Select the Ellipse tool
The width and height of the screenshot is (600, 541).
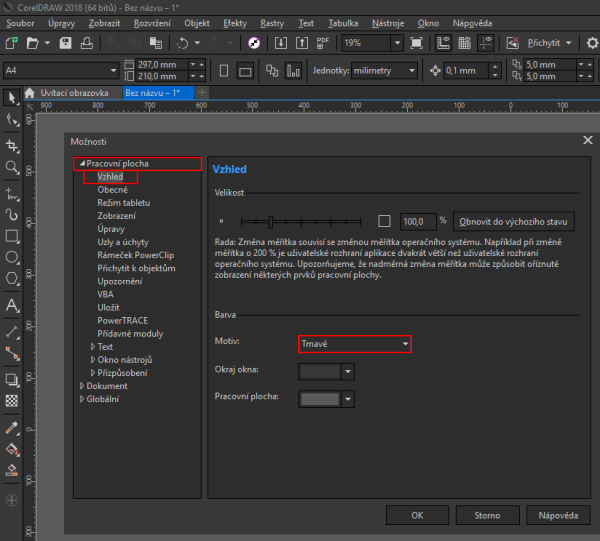11,257
